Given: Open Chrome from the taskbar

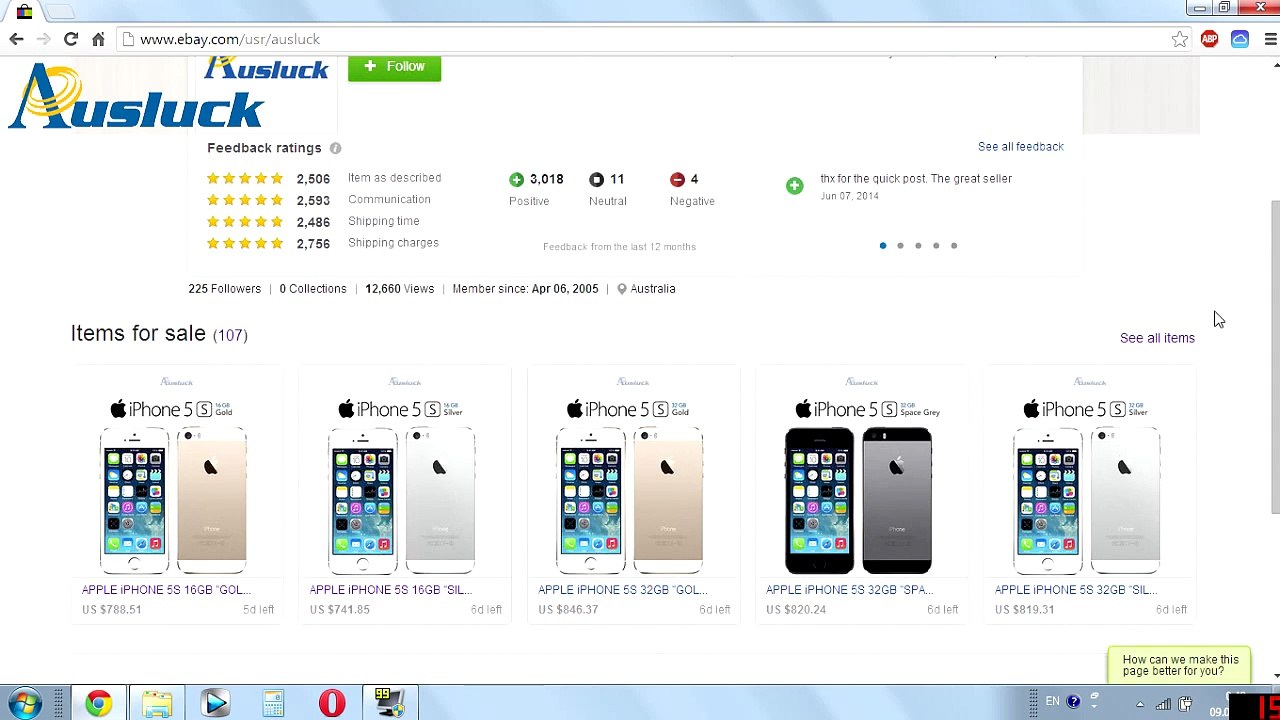Looking at the screenshot, I should point(98,704).
